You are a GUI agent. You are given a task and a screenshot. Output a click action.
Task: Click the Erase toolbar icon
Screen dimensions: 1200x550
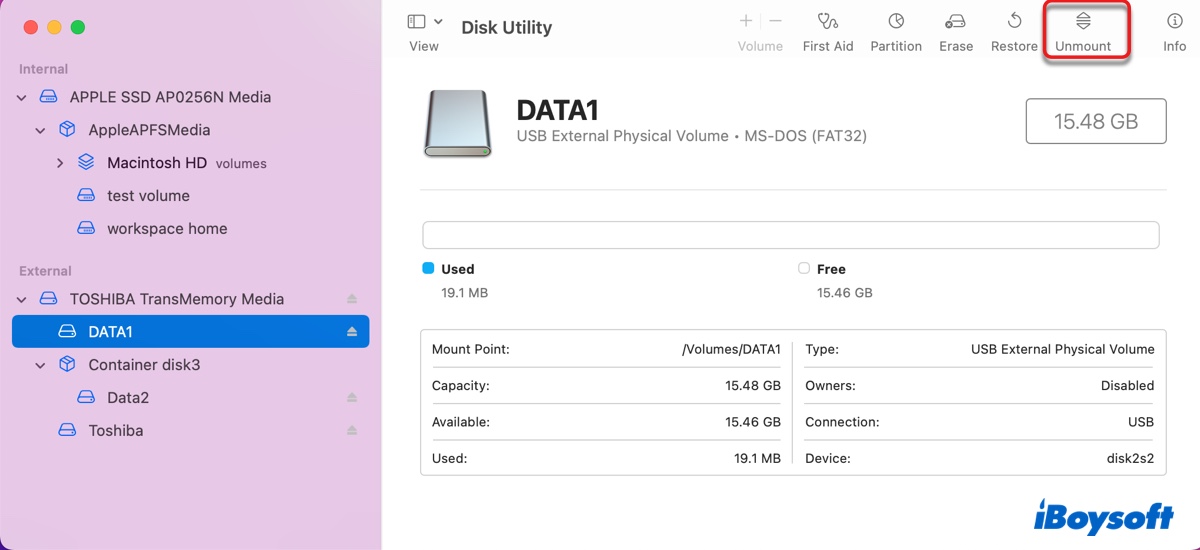click(955, 21)
